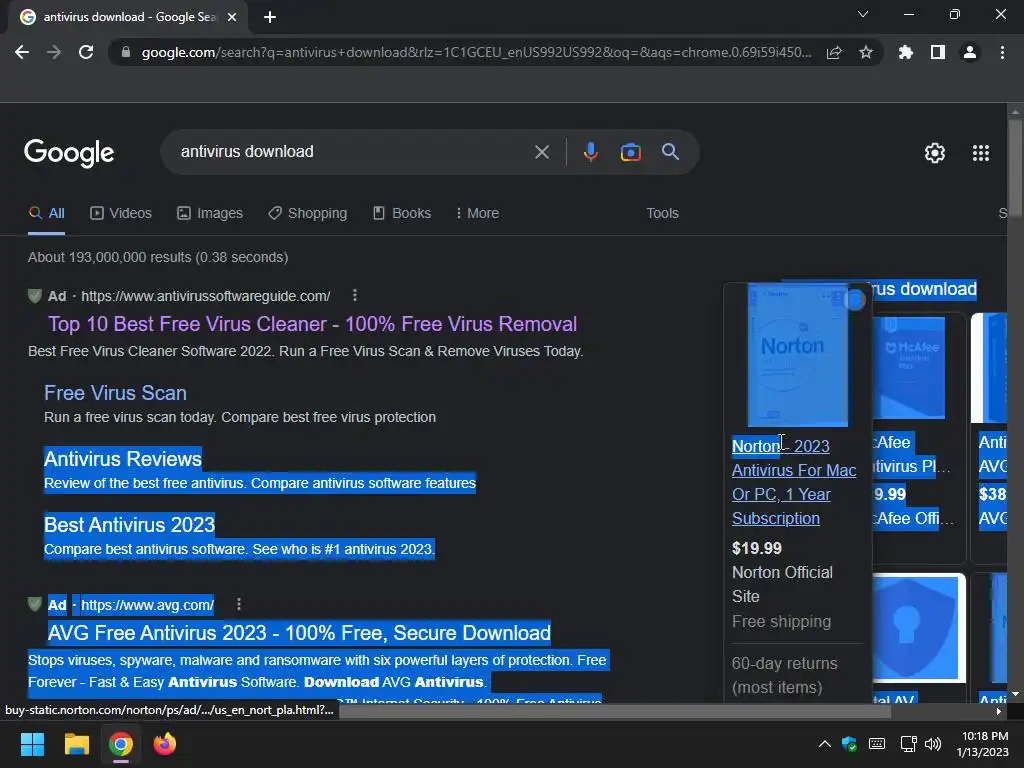Switch to the Books tab
Viewport: 1024px width, 768px height.
click(x=402, y=214)
